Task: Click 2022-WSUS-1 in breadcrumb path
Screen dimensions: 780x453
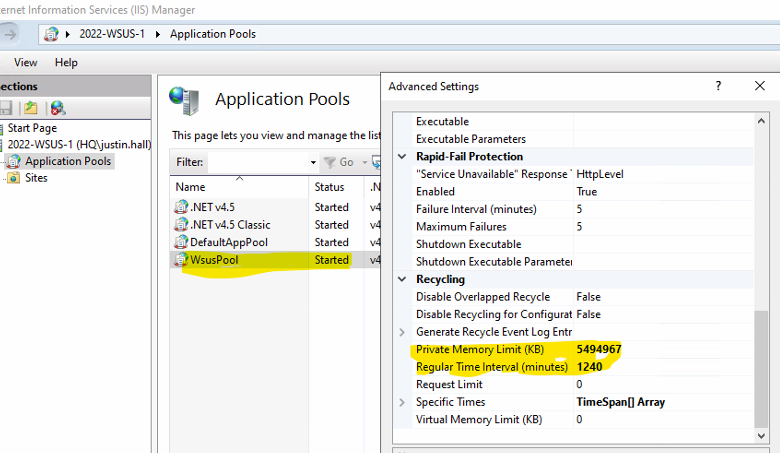Action: click(x=112, y=34)
